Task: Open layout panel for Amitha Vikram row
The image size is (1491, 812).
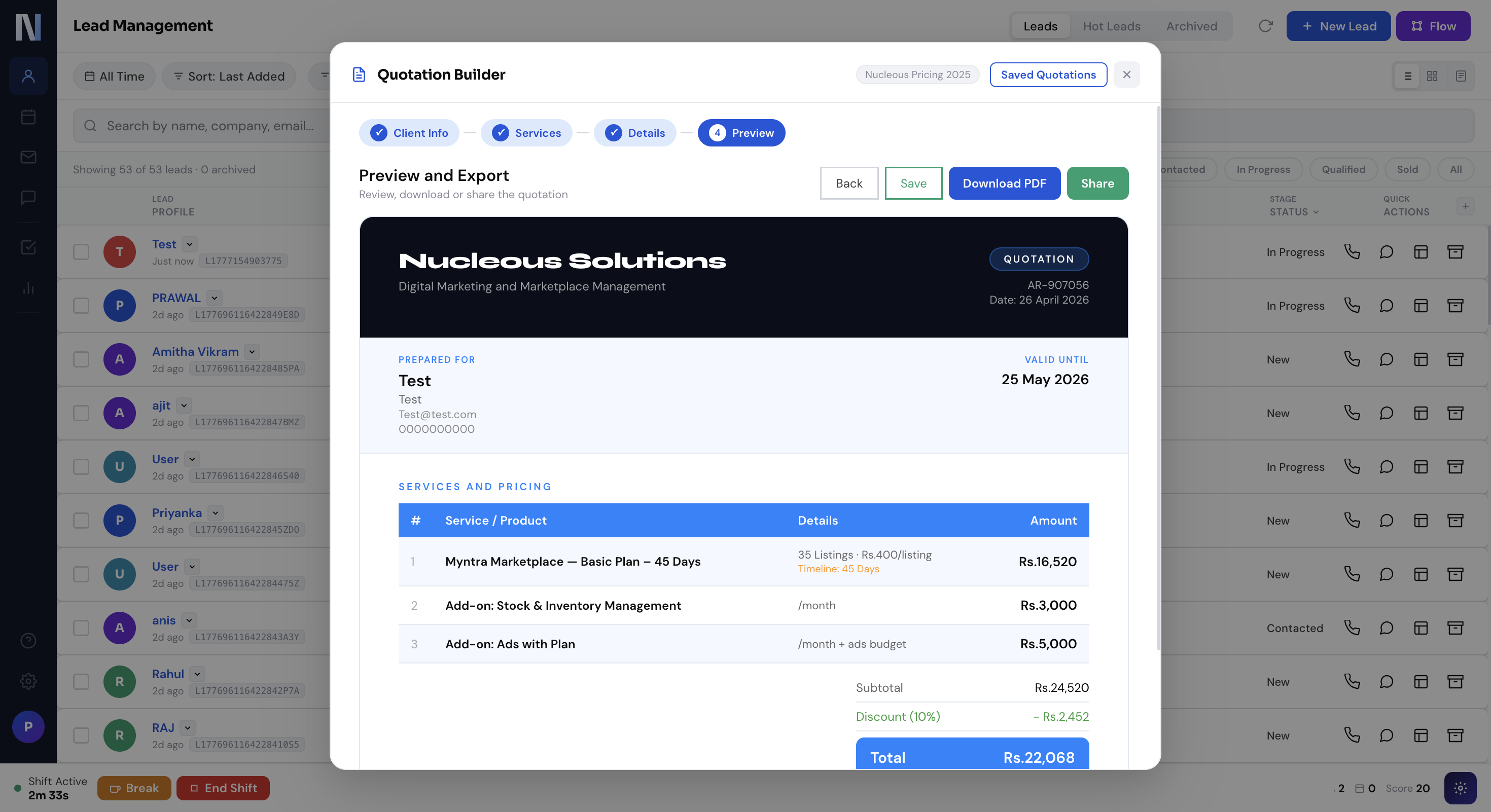Action: 1421,359
